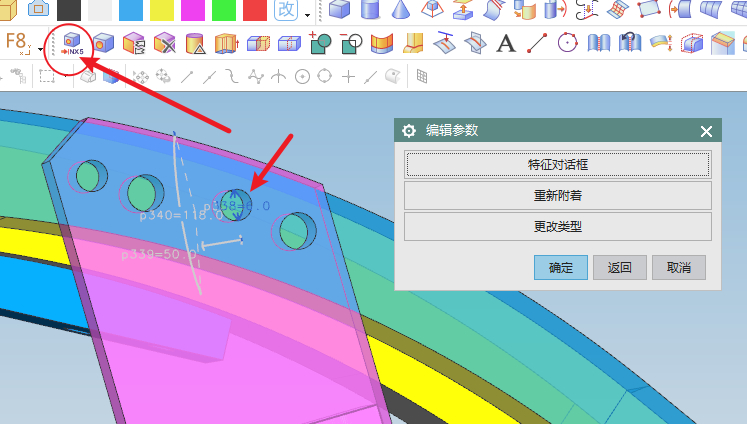The height and width of the screenshot is (424, 747).
Task: Select the Project Curve icon
Action: click(444, 43)
